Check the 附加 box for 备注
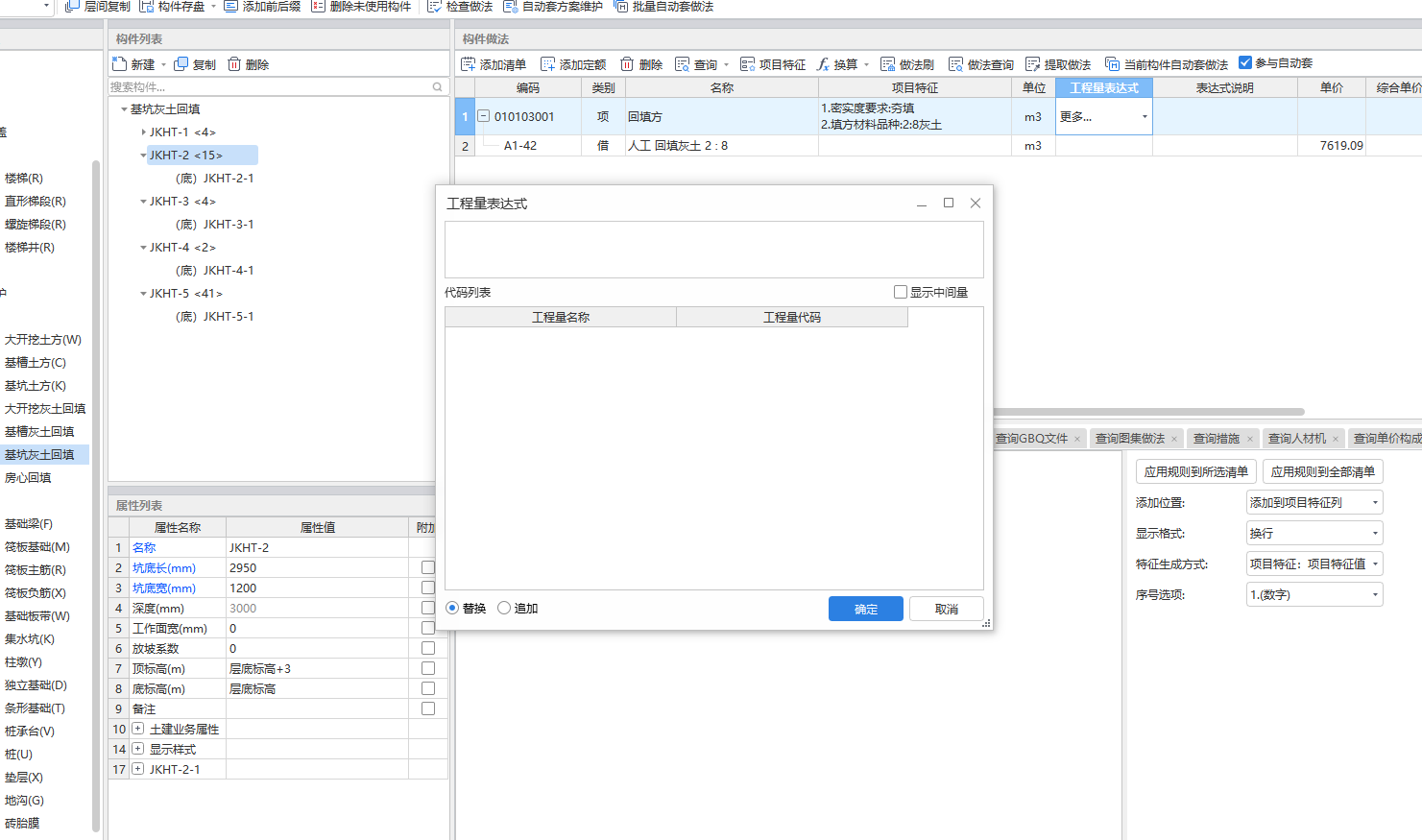The width and height of the screenshot is (1422, 840). (x=428, y=708)
